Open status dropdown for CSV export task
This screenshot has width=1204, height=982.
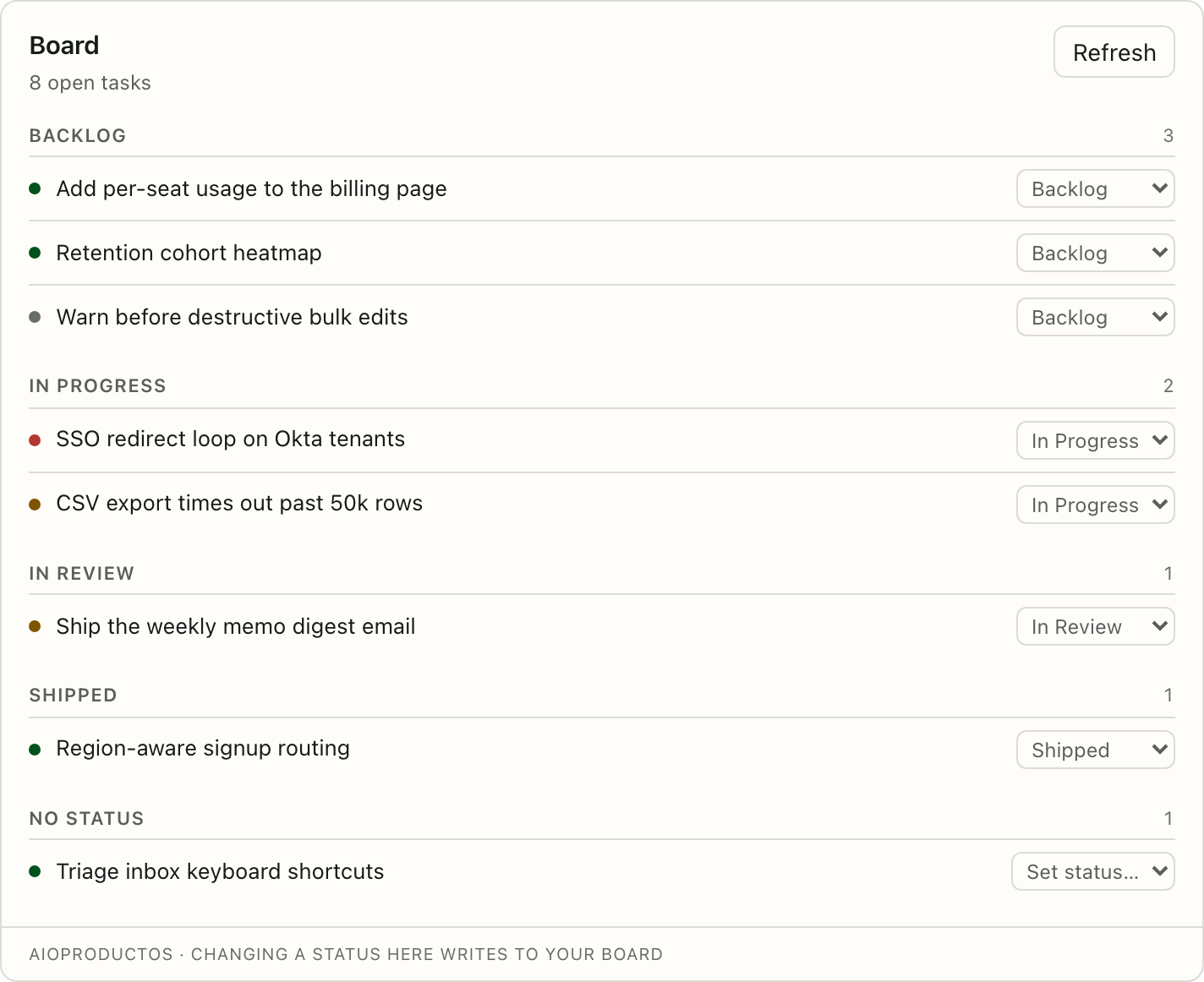tap(1095, 505)
